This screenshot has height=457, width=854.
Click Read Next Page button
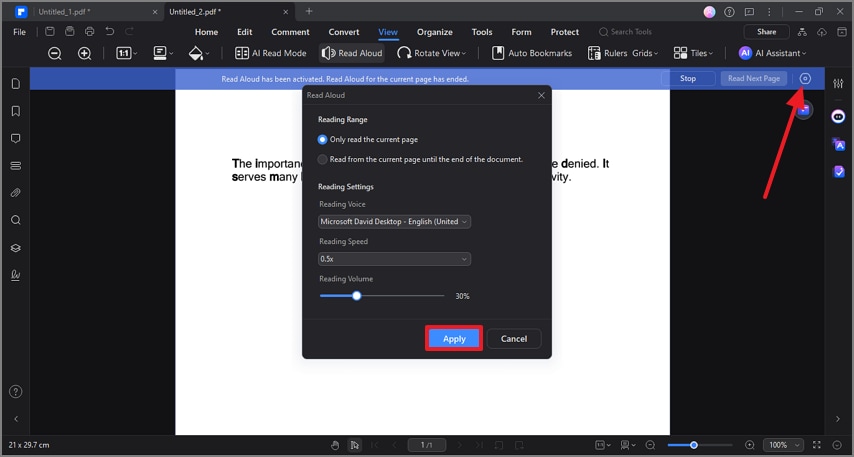[x=754, y=78]
